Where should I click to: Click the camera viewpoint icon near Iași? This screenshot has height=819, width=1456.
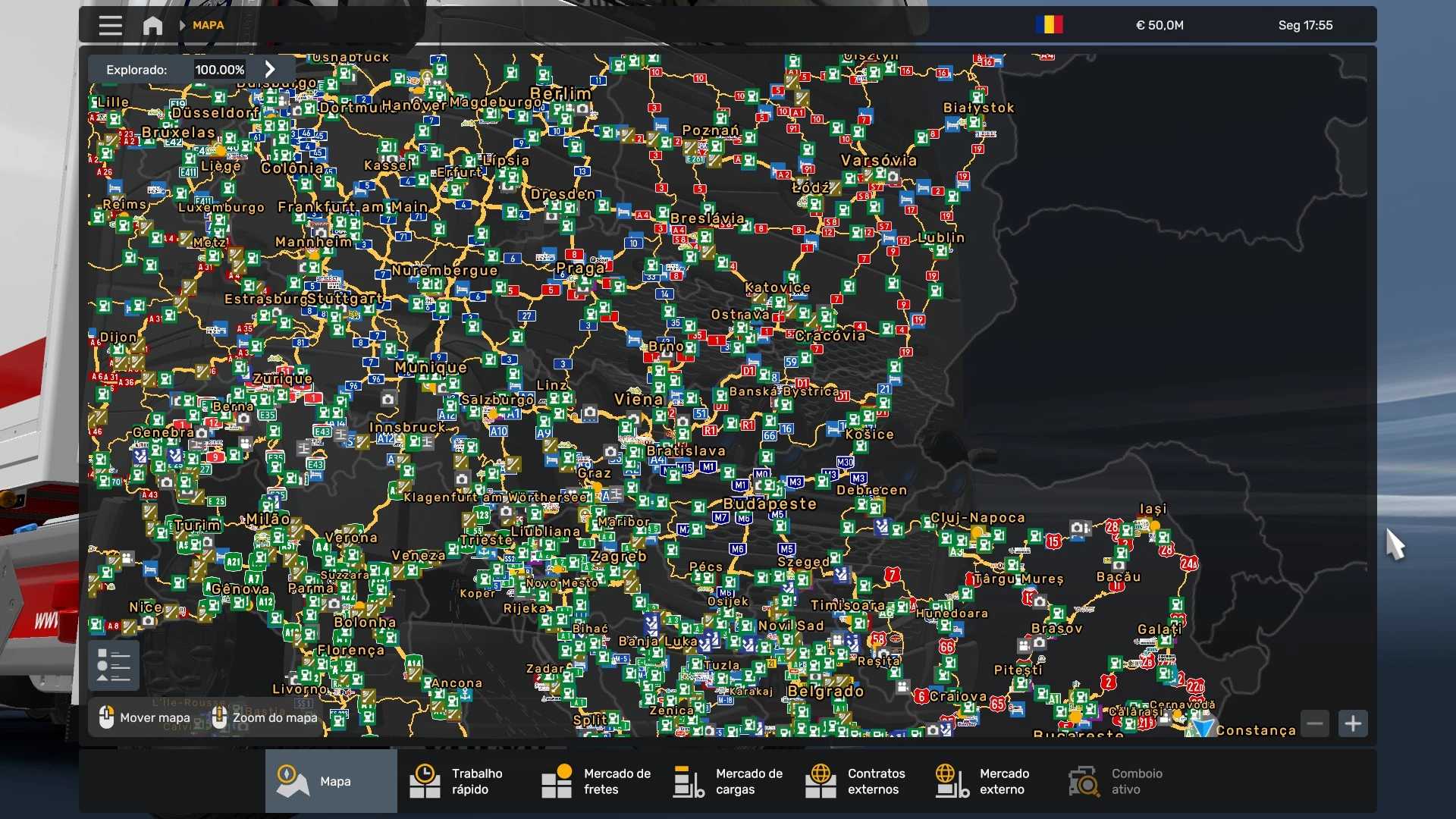[x=1078, y=527]
